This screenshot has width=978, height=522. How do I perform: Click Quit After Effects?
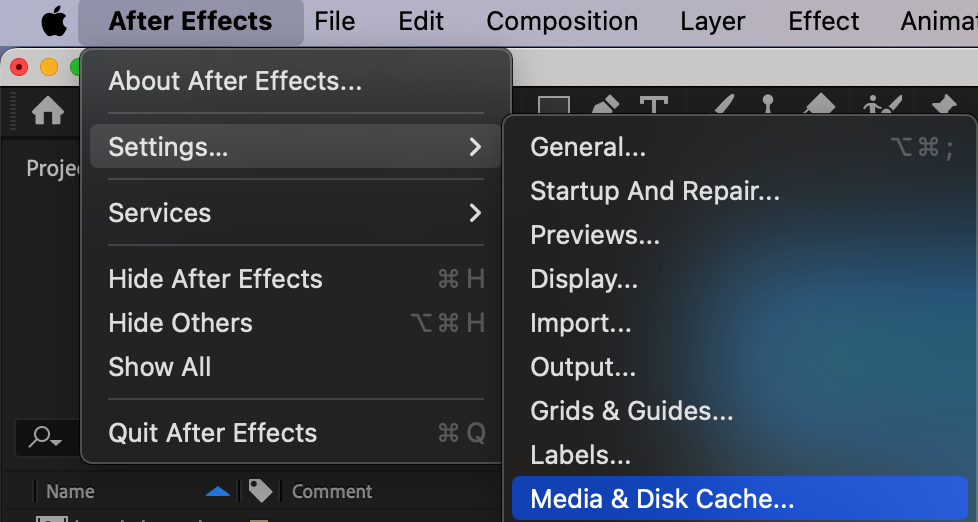pyautogui.click(x=212, y=433)
